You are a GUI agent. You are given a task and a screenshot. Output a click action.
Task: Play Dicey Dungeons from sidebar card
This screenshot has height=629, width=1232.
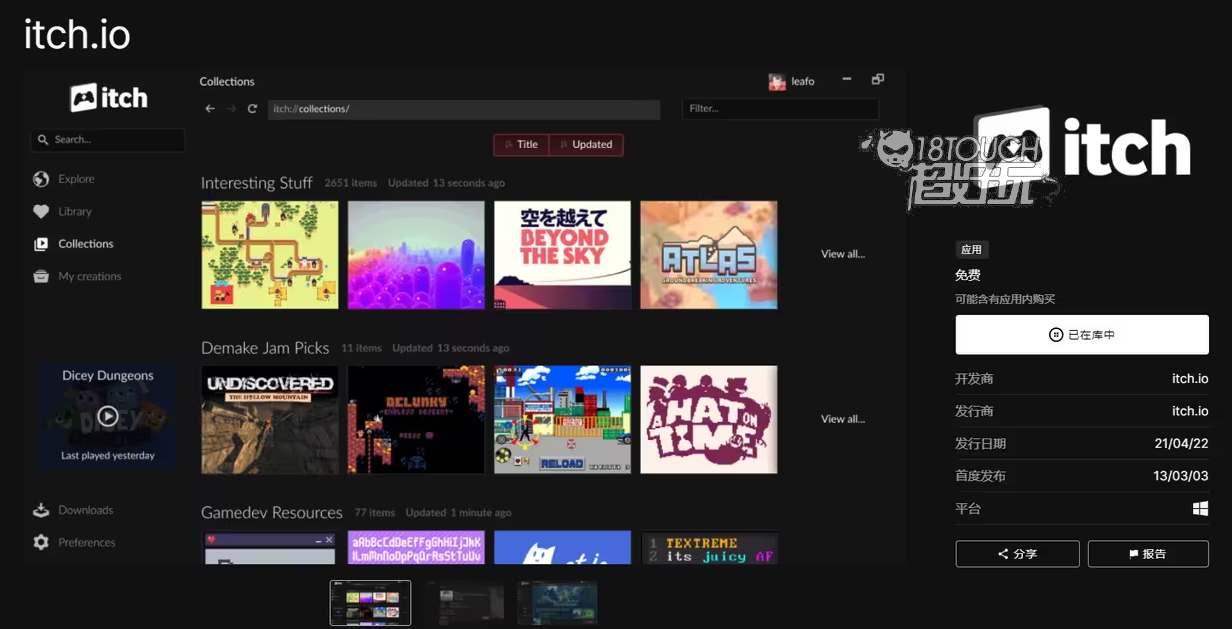point(108,416)
